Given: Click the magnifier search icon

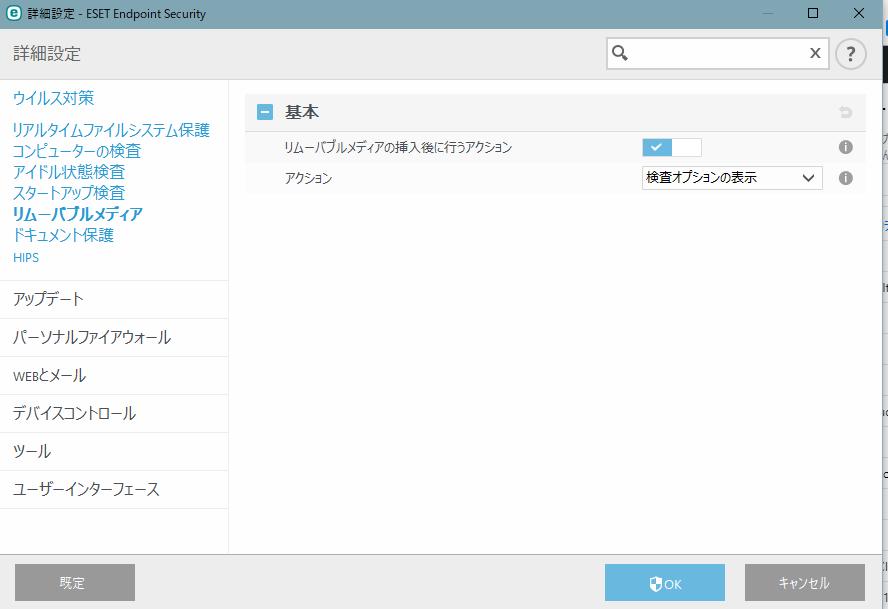Looking at the screenshot, I should [x=620, y=53].
